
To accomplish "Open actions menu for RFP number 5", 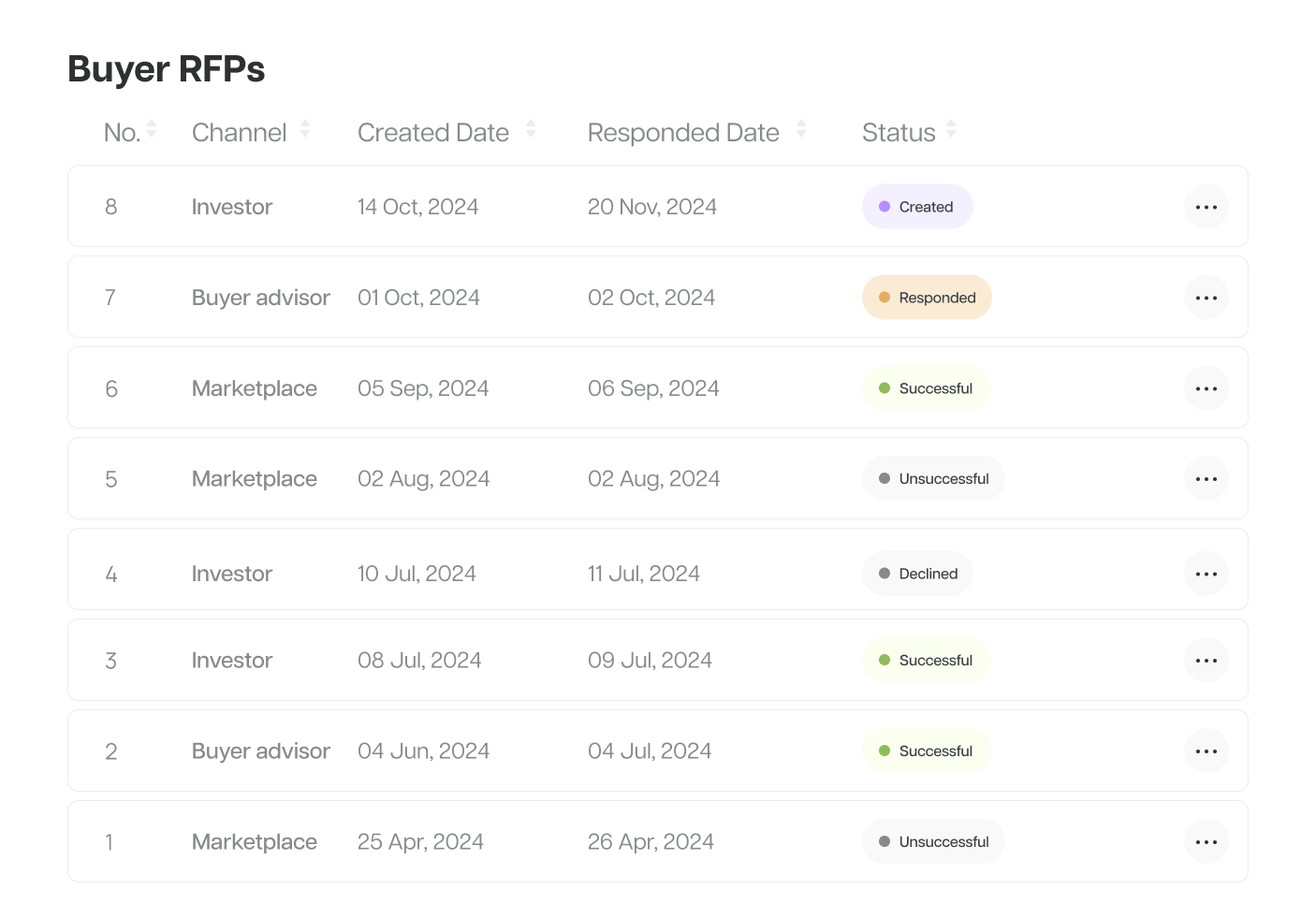I will click(x=1206, y=479).
